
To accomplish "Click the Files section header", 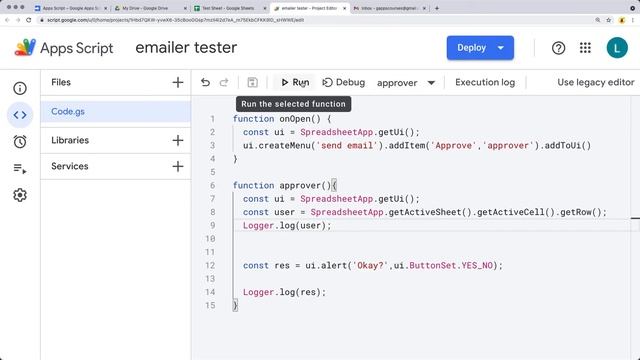I will [x=61, y=82].
